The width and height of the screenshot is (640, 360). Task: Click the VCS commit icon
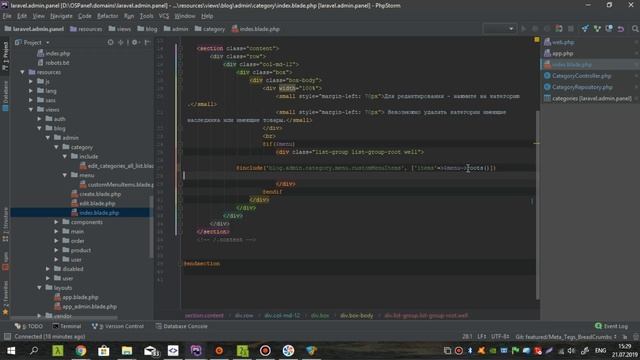pyautogui.click(x=597, y=29)
